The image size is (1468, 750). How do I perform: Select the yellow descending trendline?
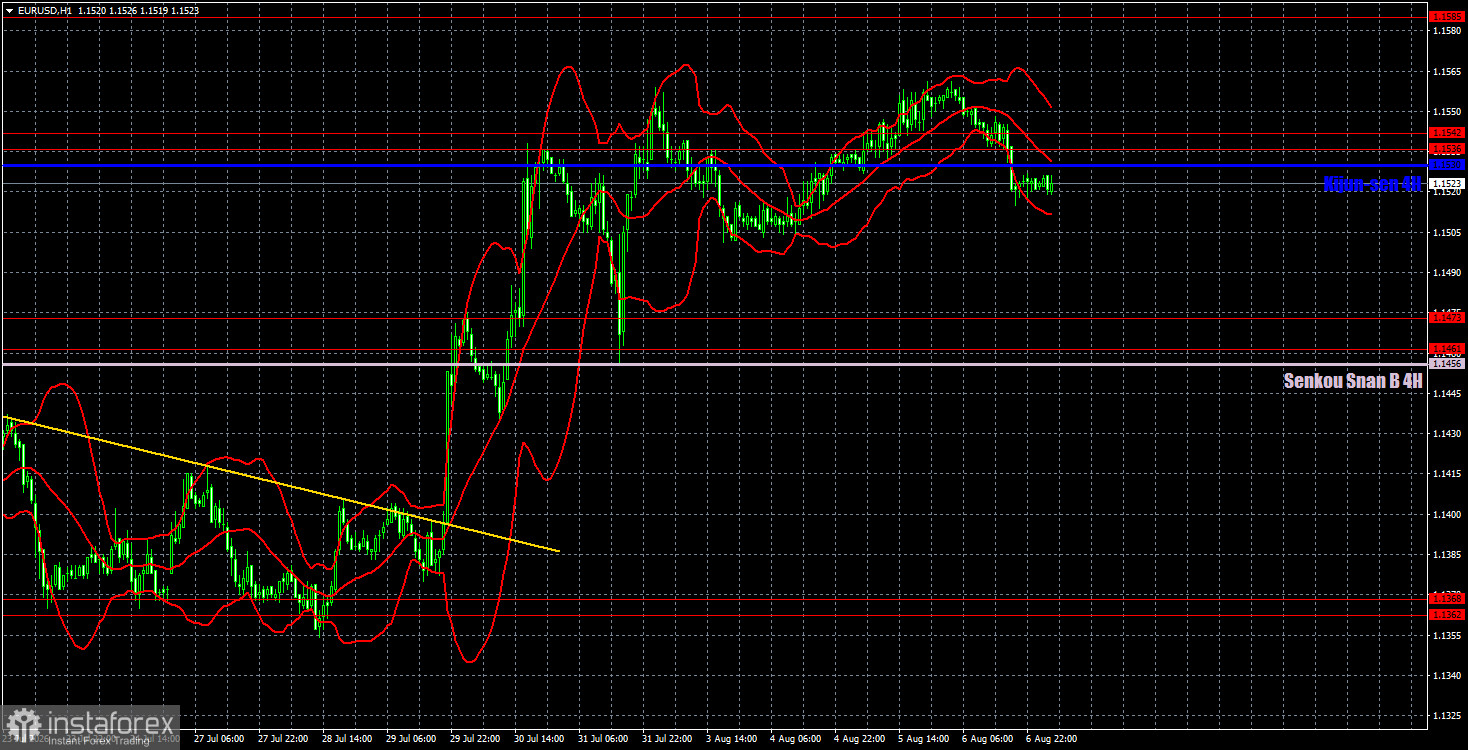pos(280,484)
